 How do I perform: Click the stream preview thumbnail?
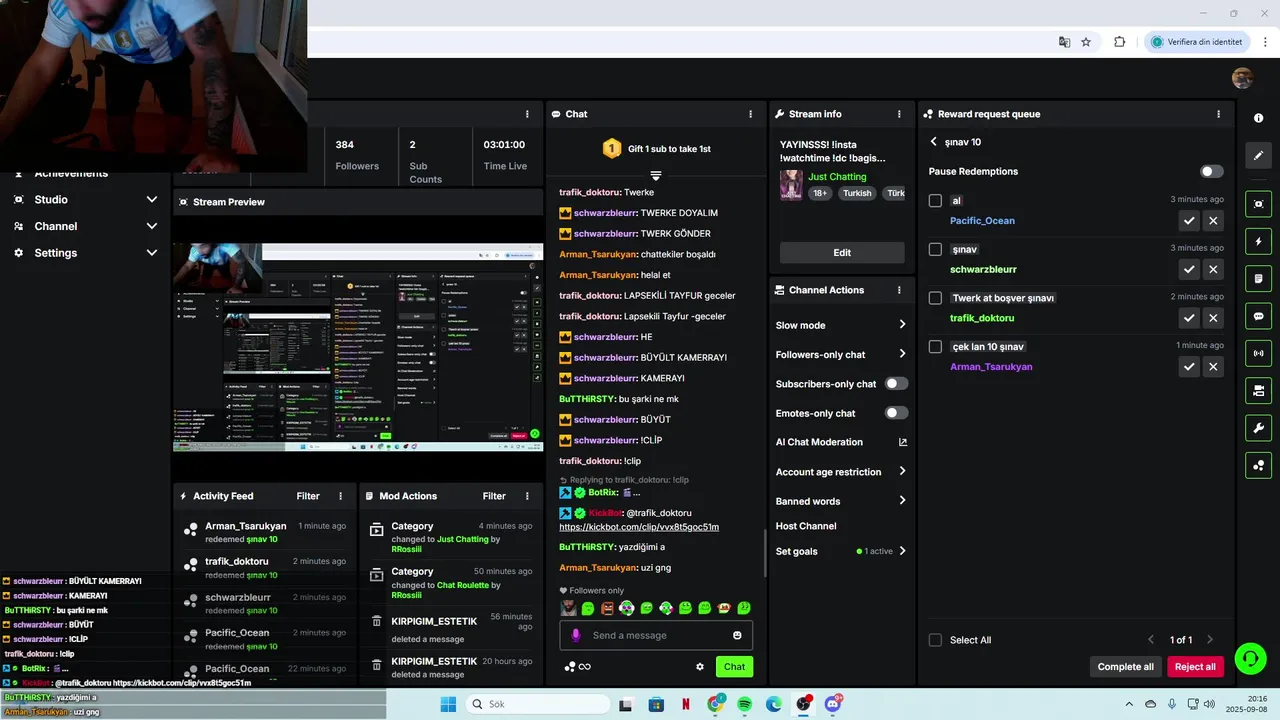click(x=359, y=347)
